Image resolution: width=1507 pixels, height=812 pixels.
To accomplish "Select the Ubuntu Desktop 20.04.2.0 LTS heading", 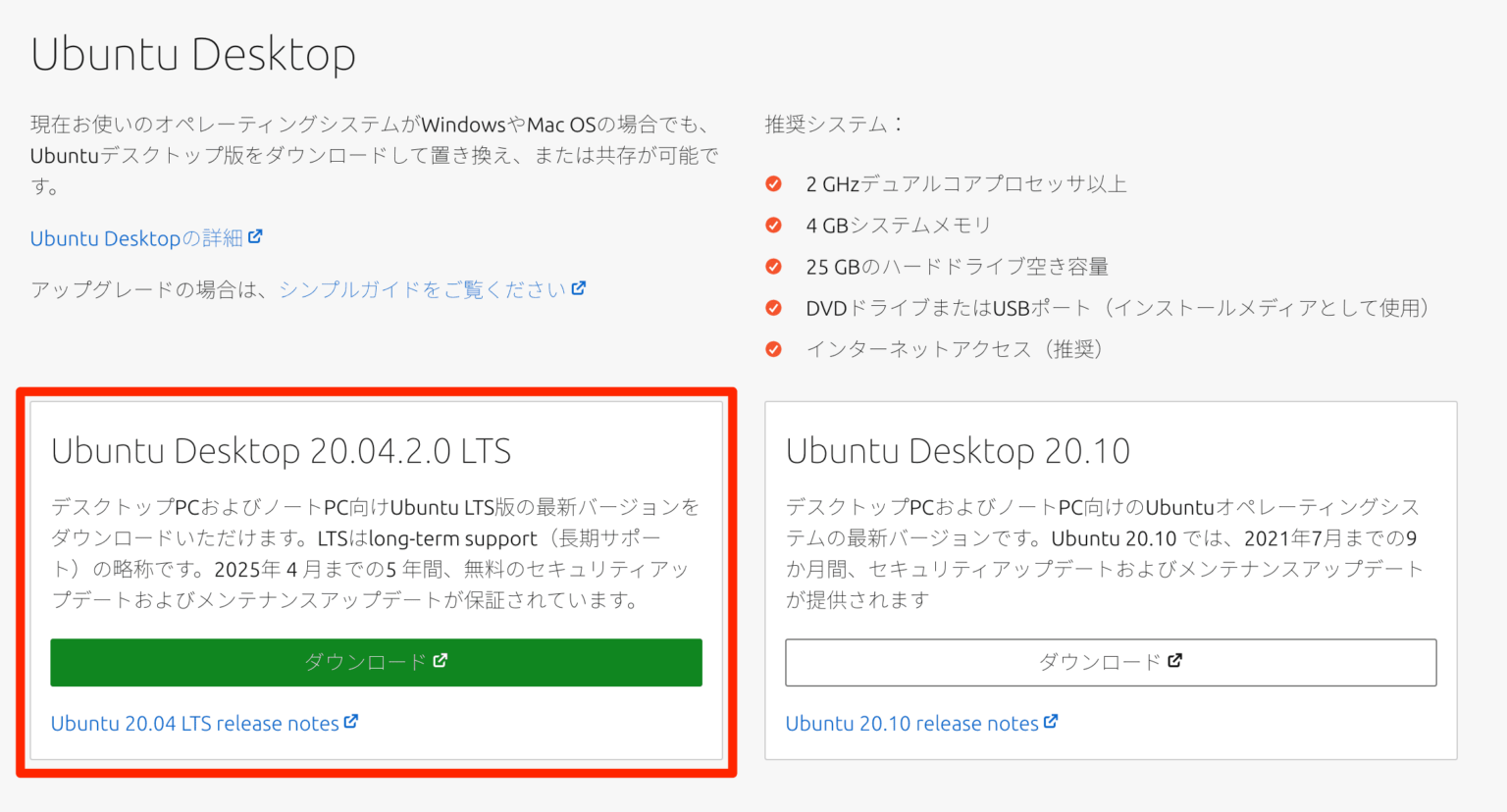I will [282, 450].
